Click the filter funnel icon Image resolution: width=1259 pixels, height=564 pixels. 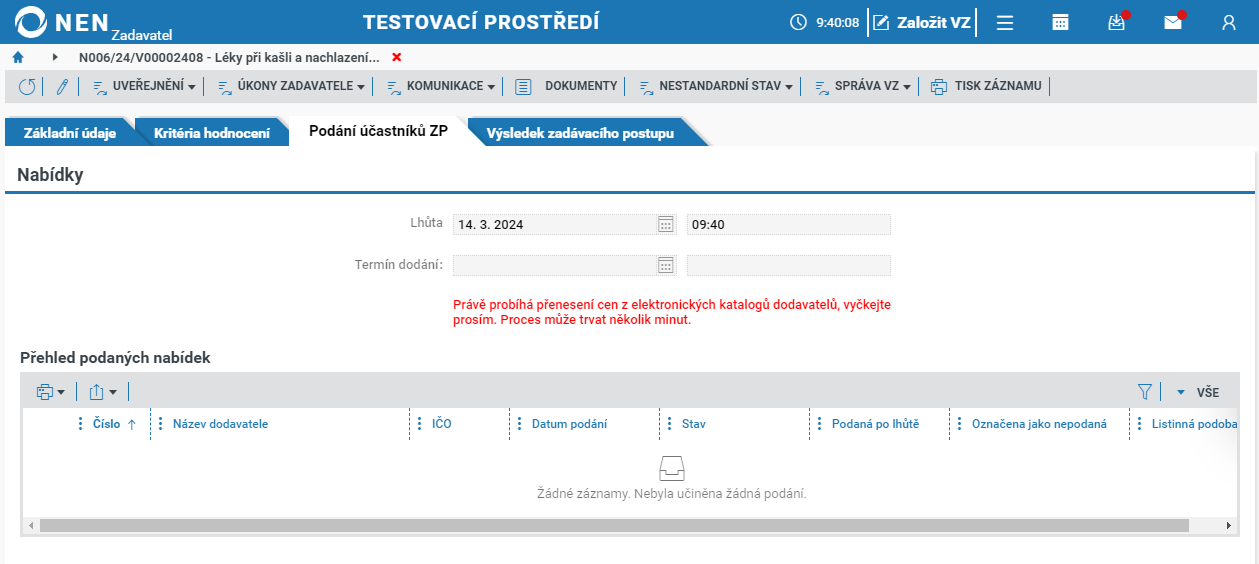(1145, 392)
